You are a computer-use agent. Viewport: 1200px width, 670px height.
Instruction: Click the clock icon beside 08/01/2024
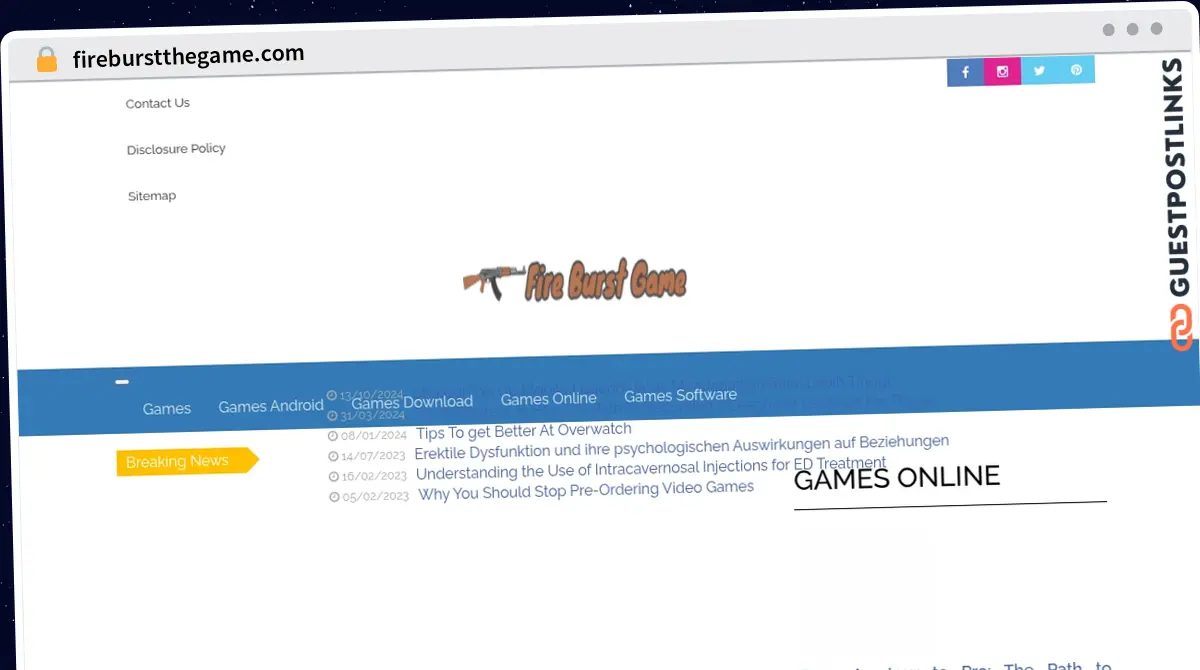click(x=333, y=435)
